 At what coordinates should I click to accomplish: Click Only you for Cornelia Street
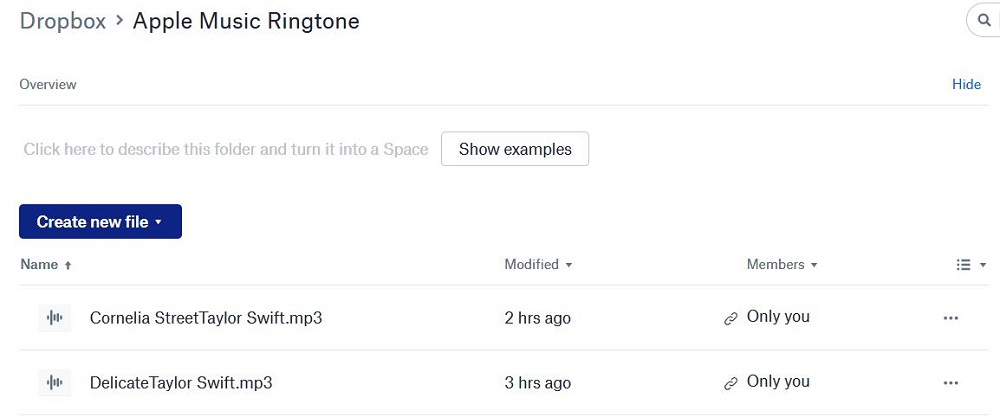click(x=778, y=317)
